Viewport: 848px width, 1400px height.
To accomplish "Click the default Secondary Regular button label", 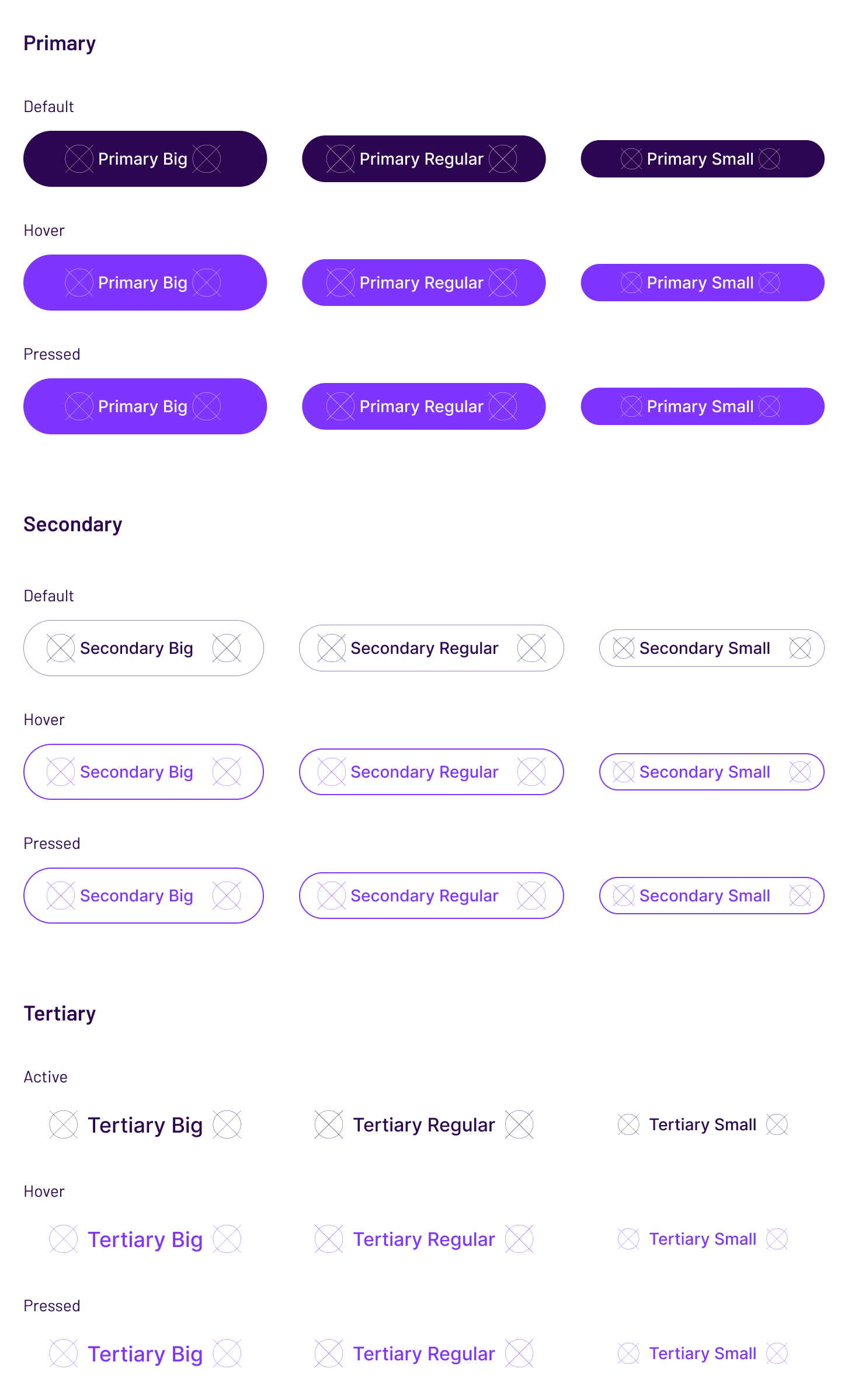I will [425, 648].
